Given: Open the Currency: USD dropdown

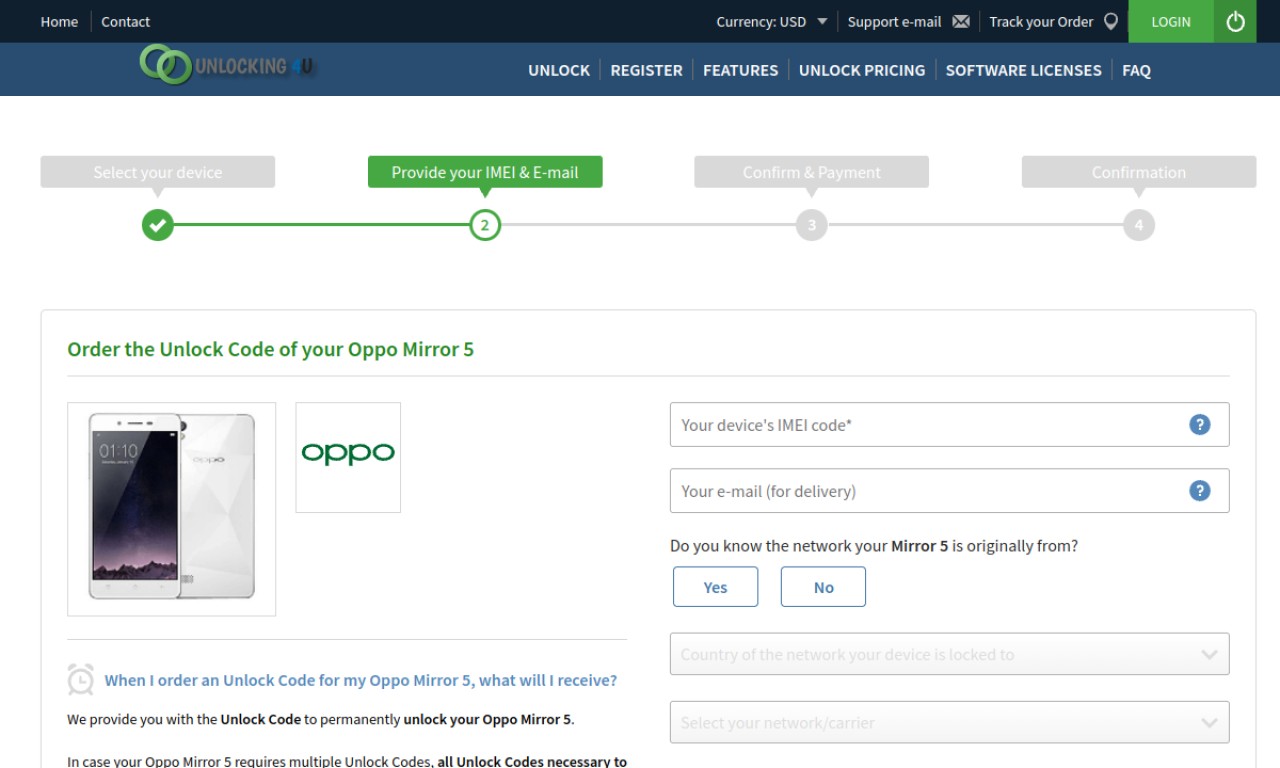Looking at the screenshot, I should click(x=772, y=22).
